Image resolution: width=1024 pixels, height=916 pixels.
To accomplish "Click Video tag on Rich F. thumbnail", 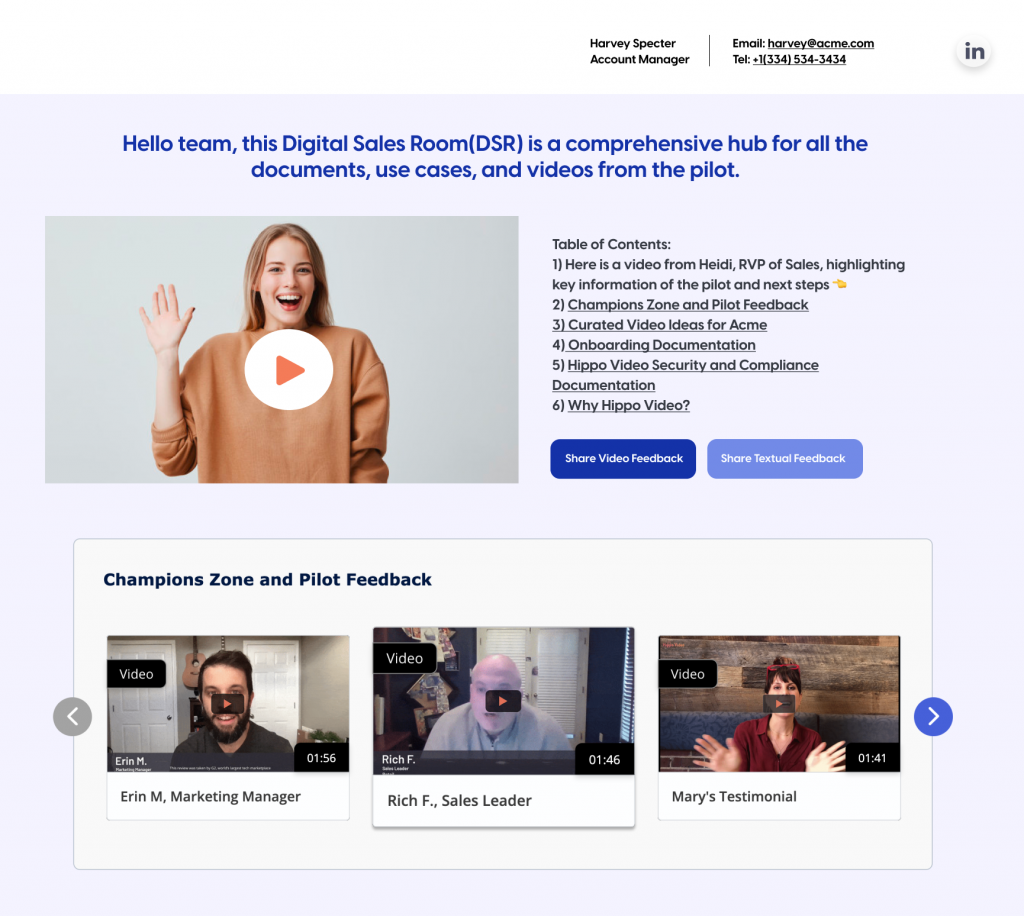I will click(404, 658).
